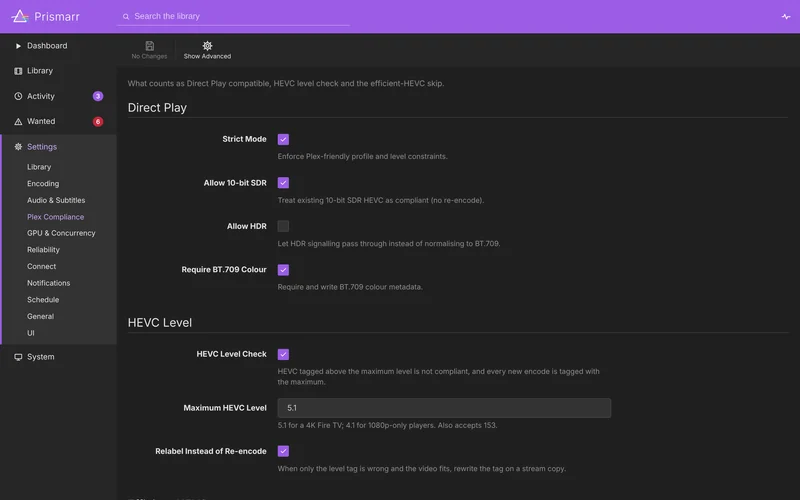Open Notifications settings
The height and width of the screenshot is (500, 800).
48,283
